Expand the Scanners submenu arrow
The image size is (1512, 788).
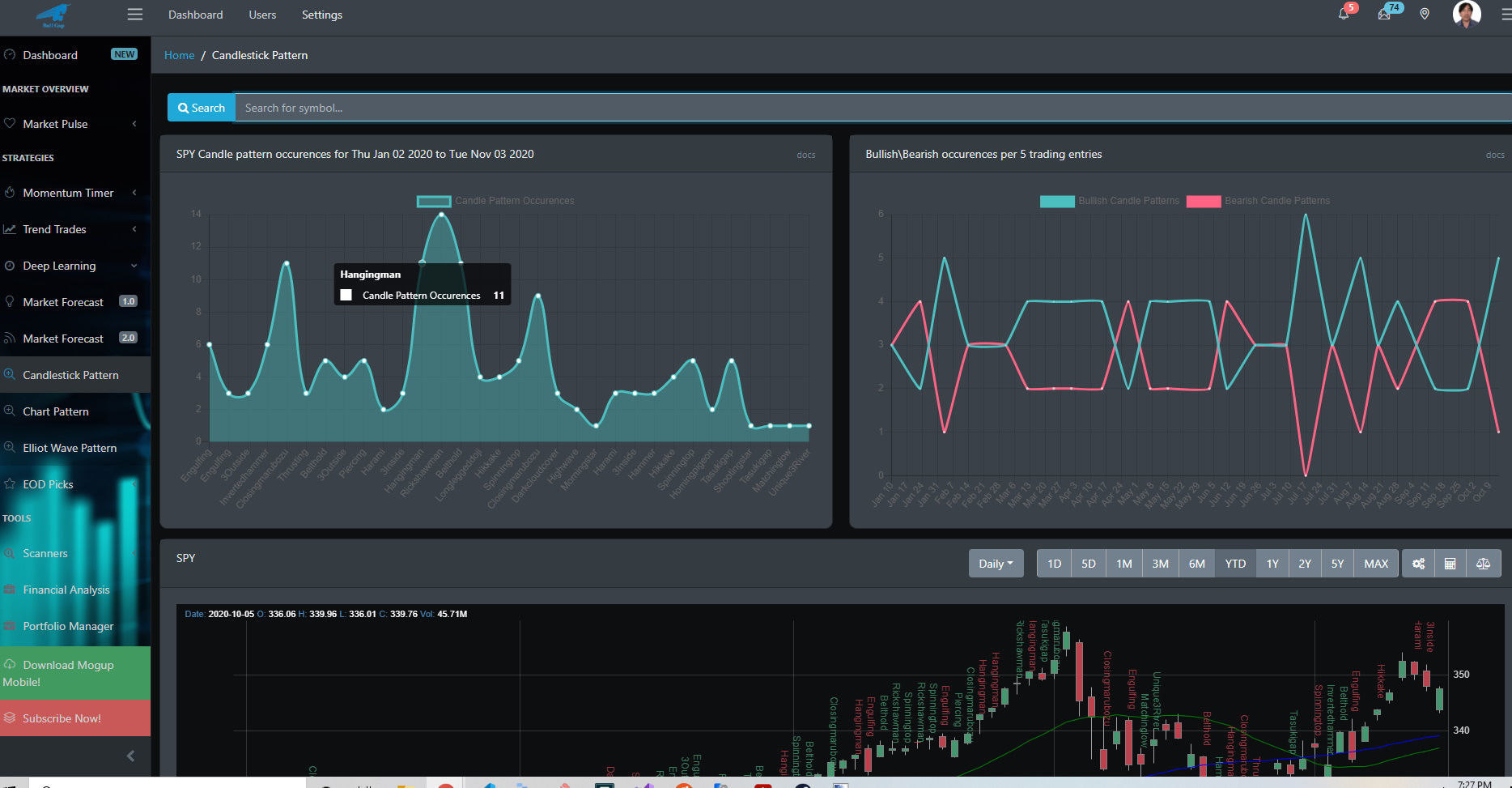click(134, 553)
